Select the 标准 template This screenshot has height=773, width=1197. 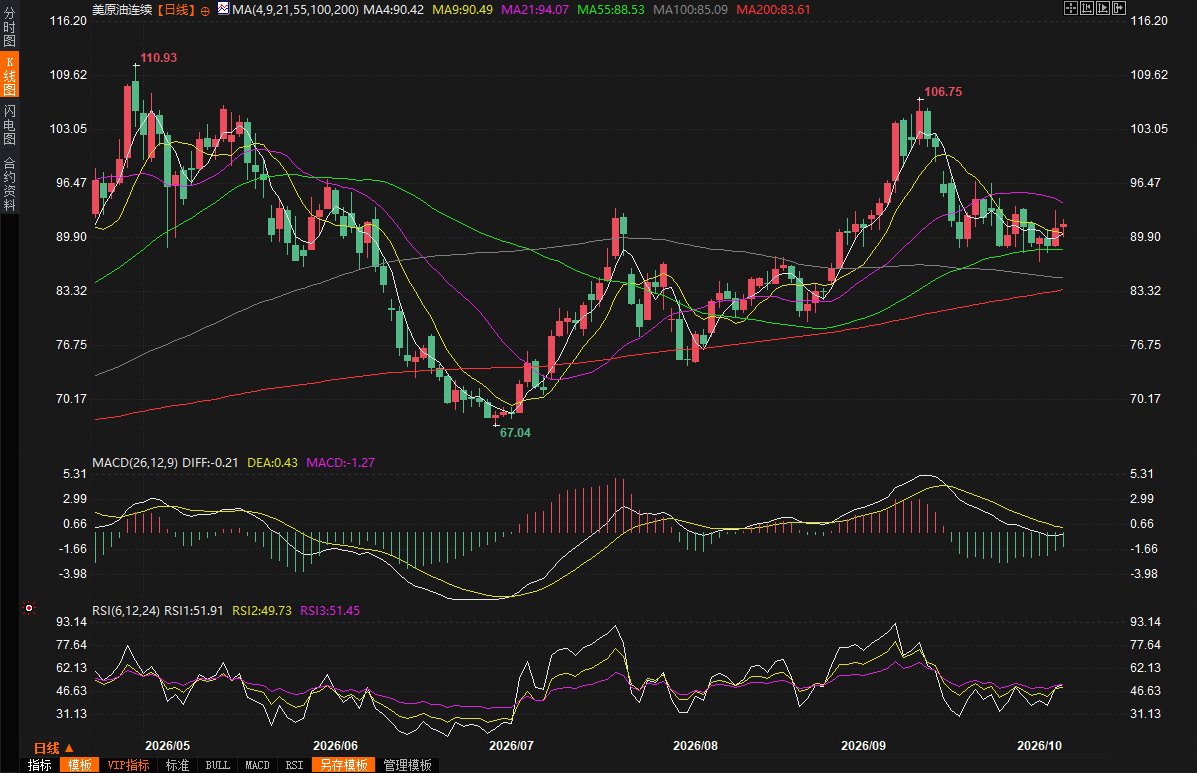coord(177,765)
